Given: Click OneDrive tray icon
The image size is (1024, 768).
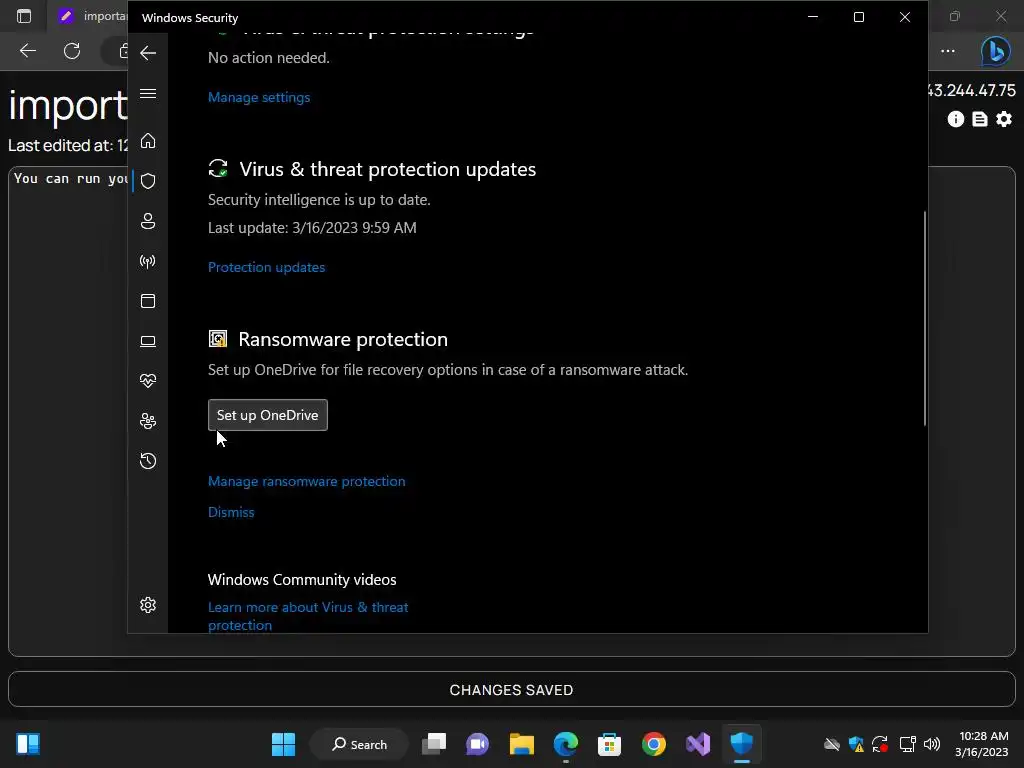Looking at the screenshot, I should click(x=831, y=744).
